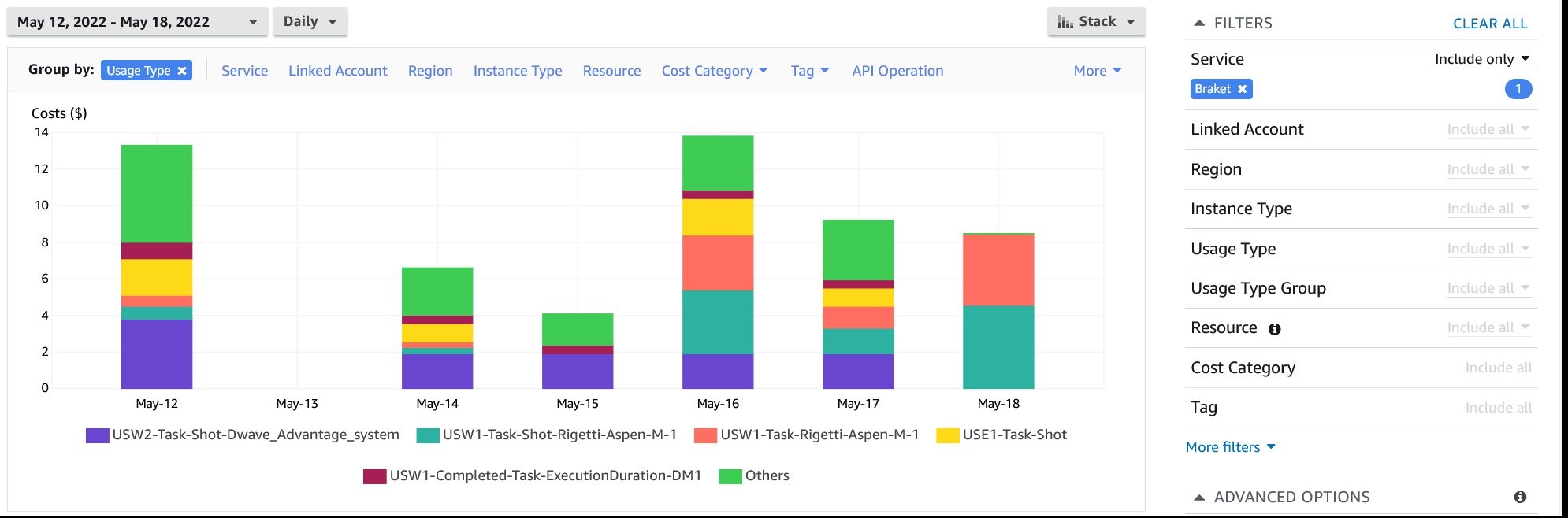Open the Service Include only dropdown
The width and height of the screenshot is (1568, 518).
pos(1481,59)
